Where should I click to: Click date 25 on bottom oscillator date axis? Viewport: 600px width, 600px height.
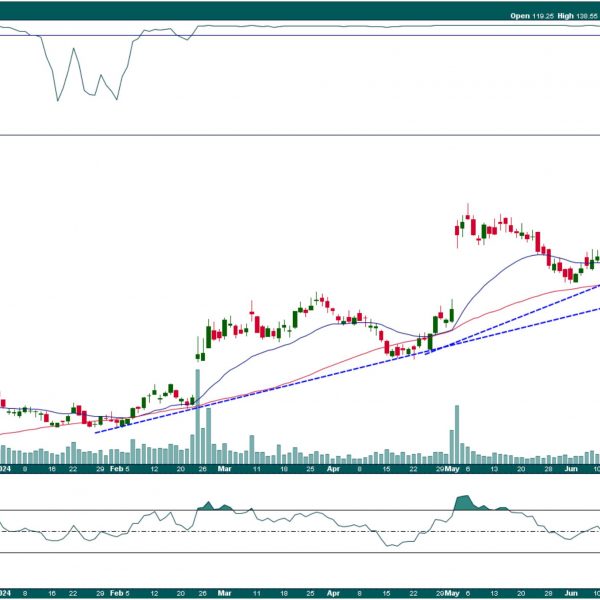[310, 593]
